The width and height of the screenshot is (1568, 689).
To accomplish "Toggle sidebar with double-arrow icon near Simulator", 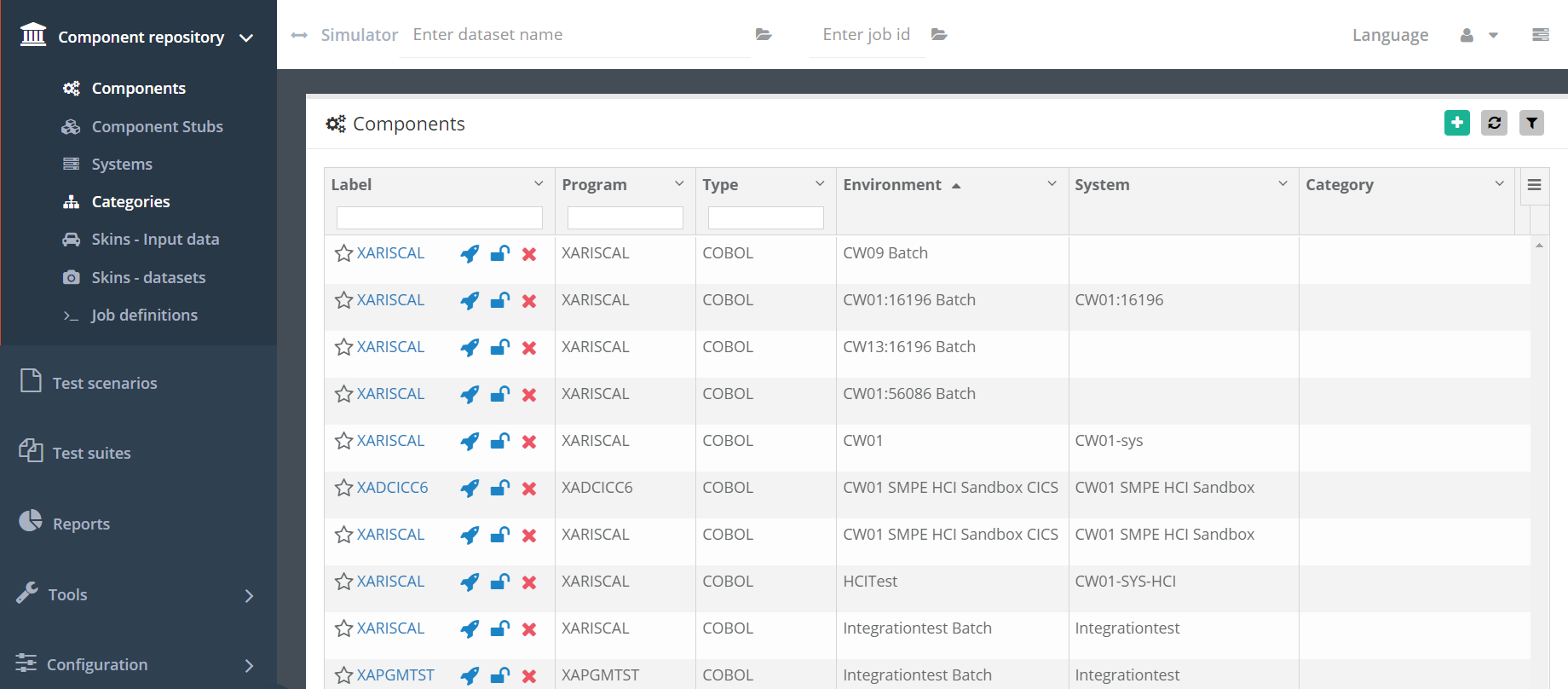I will [x=299, y=35].
